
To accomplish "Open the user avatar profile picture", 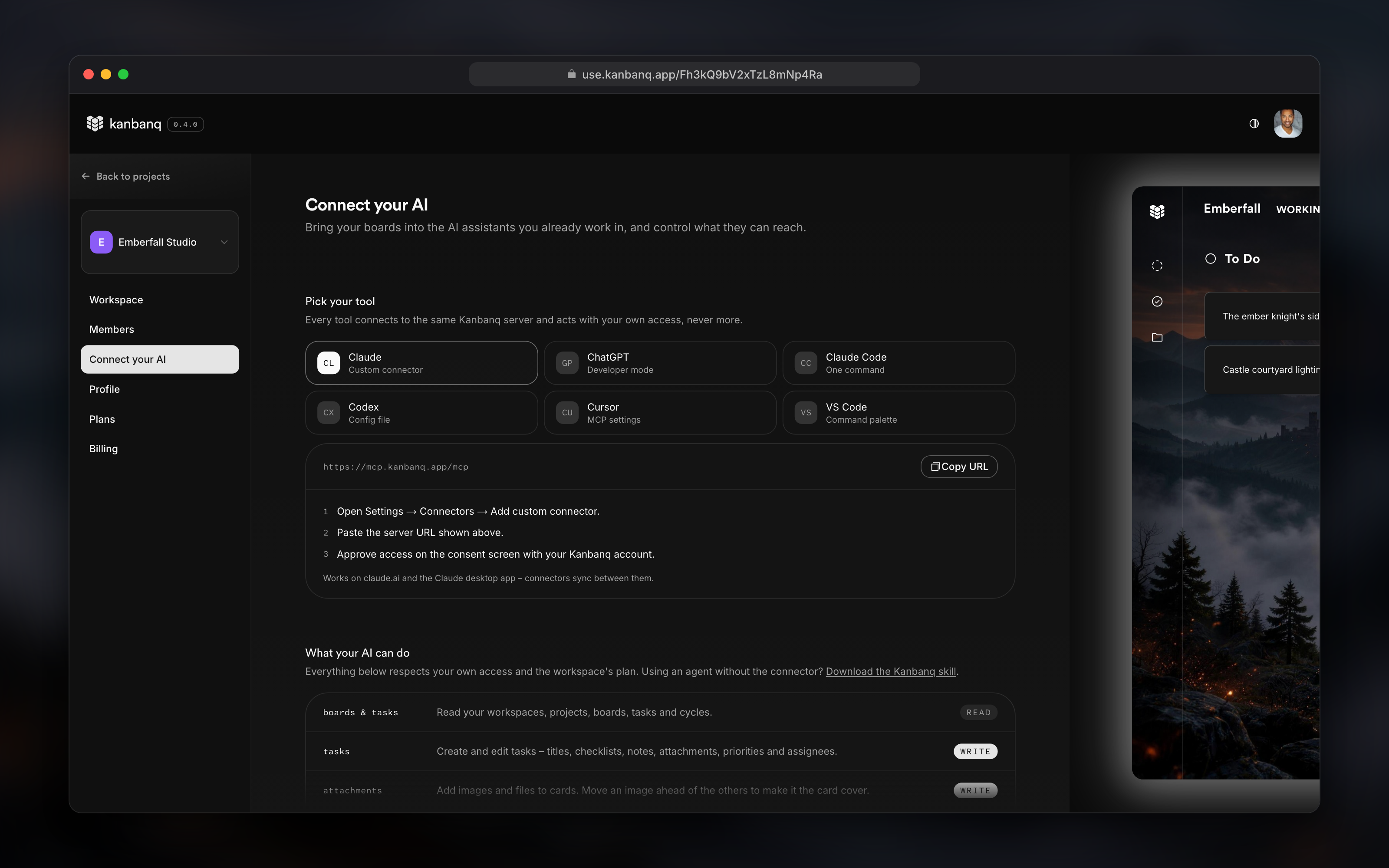I will 1288,123.
